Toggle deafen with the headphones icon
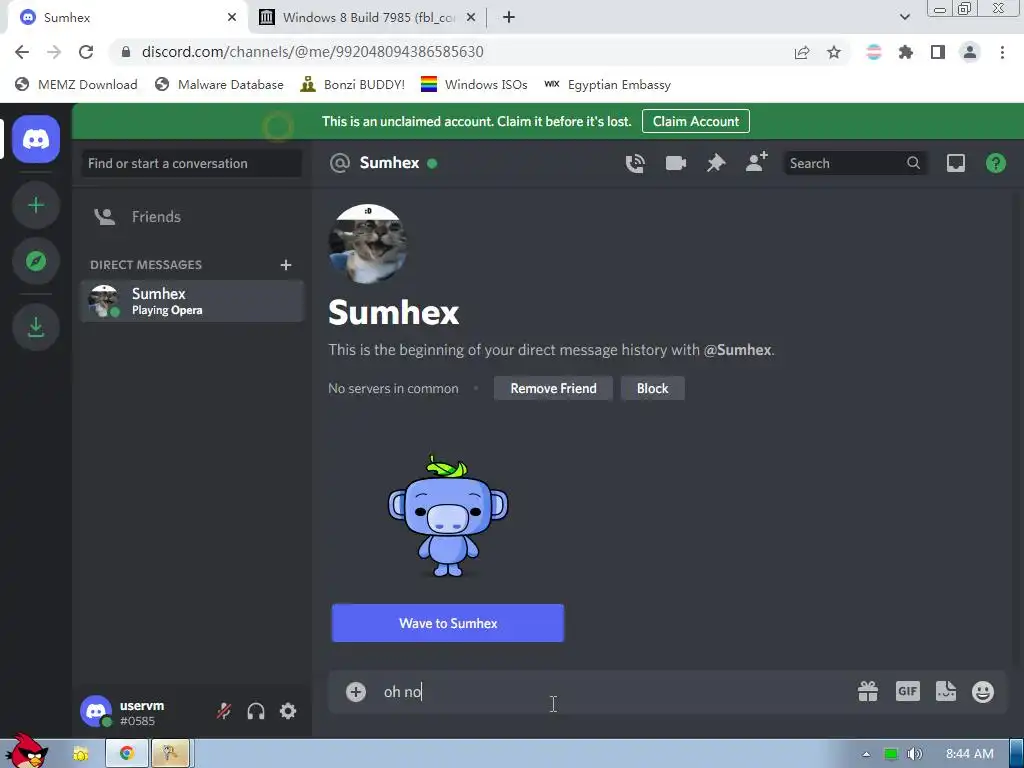 tap(256, 711)
